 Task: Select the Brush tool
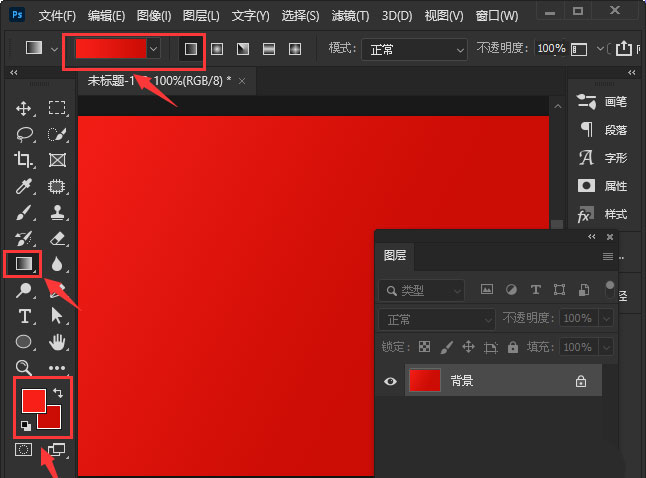23,213
